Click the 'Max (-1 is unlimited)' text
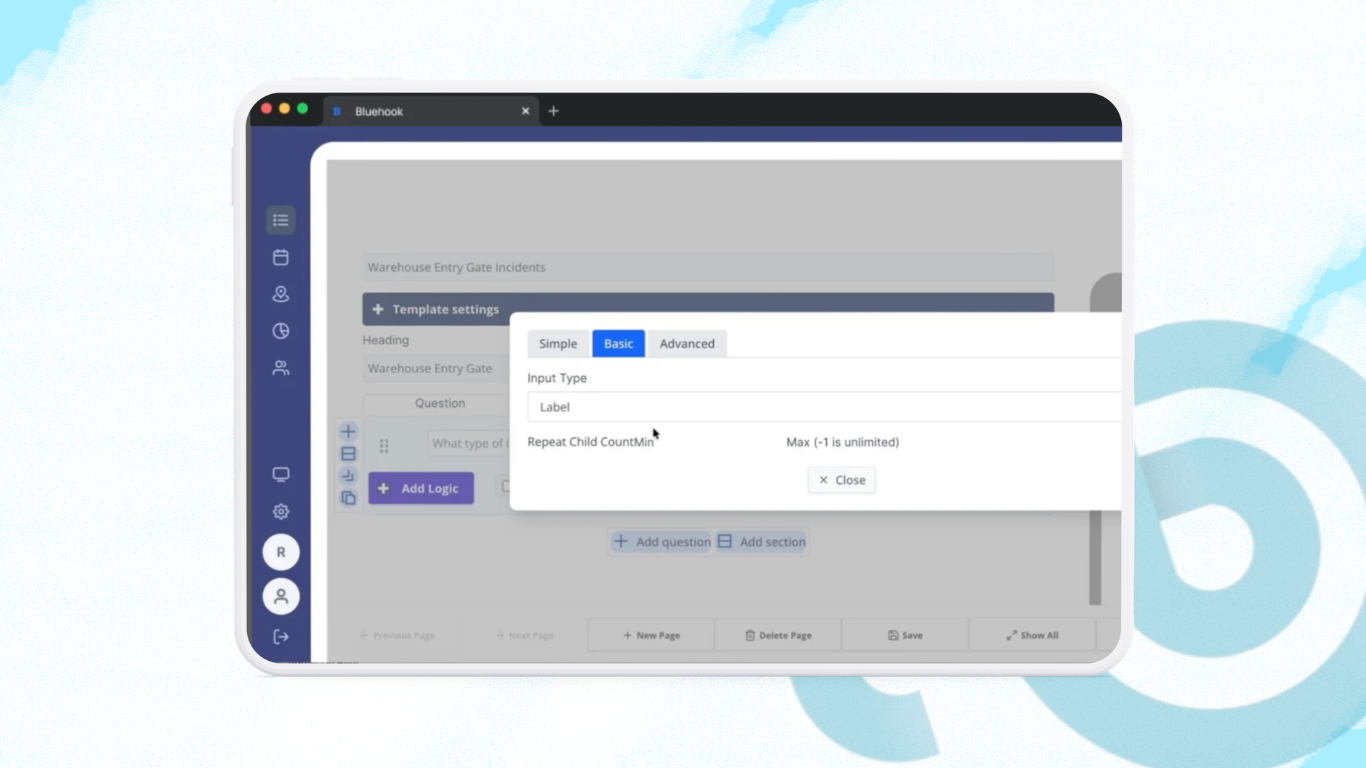Image resolution: width=1366 pixels, height=768 pixels. click(842, 442)
